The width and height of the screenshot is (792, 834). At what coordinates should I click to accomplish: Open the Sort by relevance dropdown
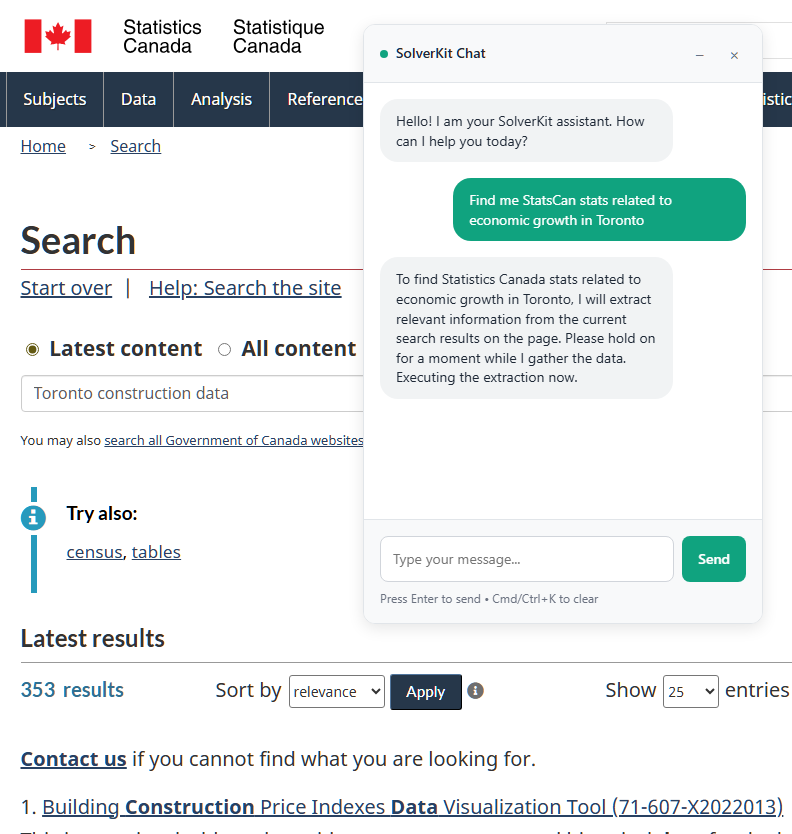click(x=336, y=691)
